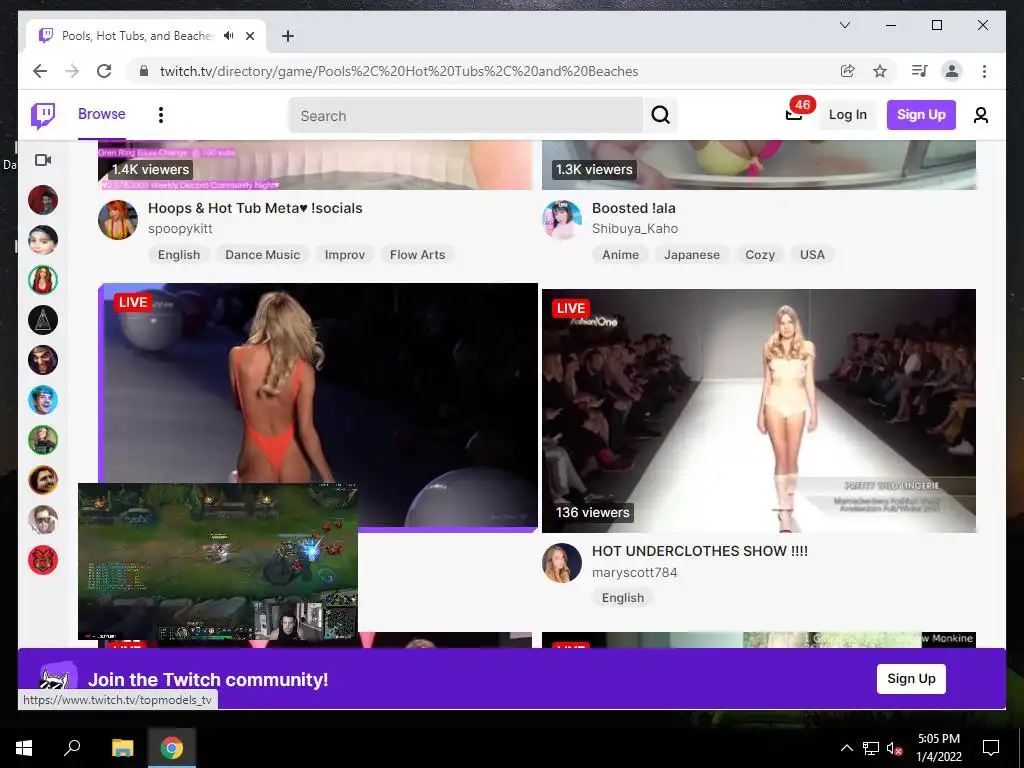This screenshot has width=1024, height=768.
Task: Select the Flow Arts tag
Action: (x=417, y=255)
